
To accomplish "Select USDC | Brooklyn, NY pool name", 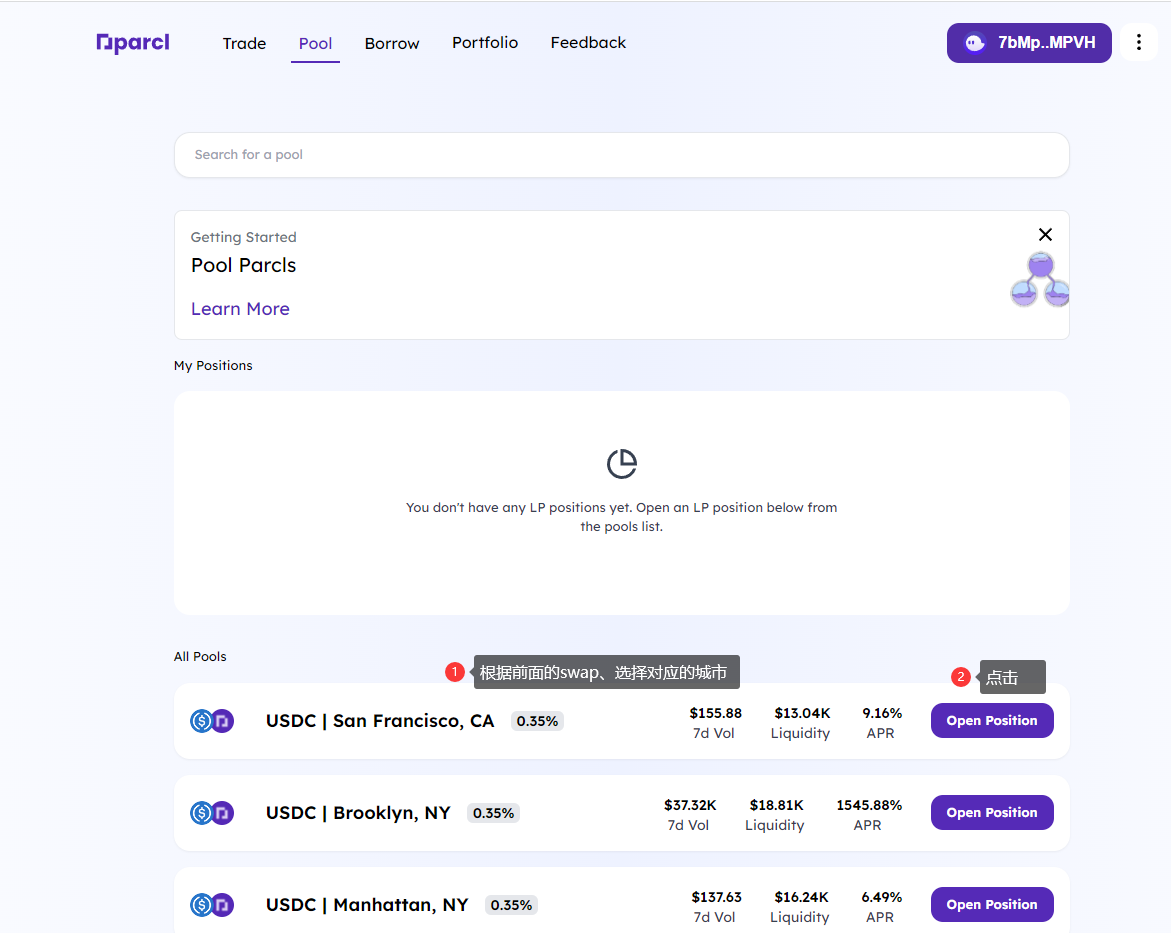I will [x=358, y=813].
